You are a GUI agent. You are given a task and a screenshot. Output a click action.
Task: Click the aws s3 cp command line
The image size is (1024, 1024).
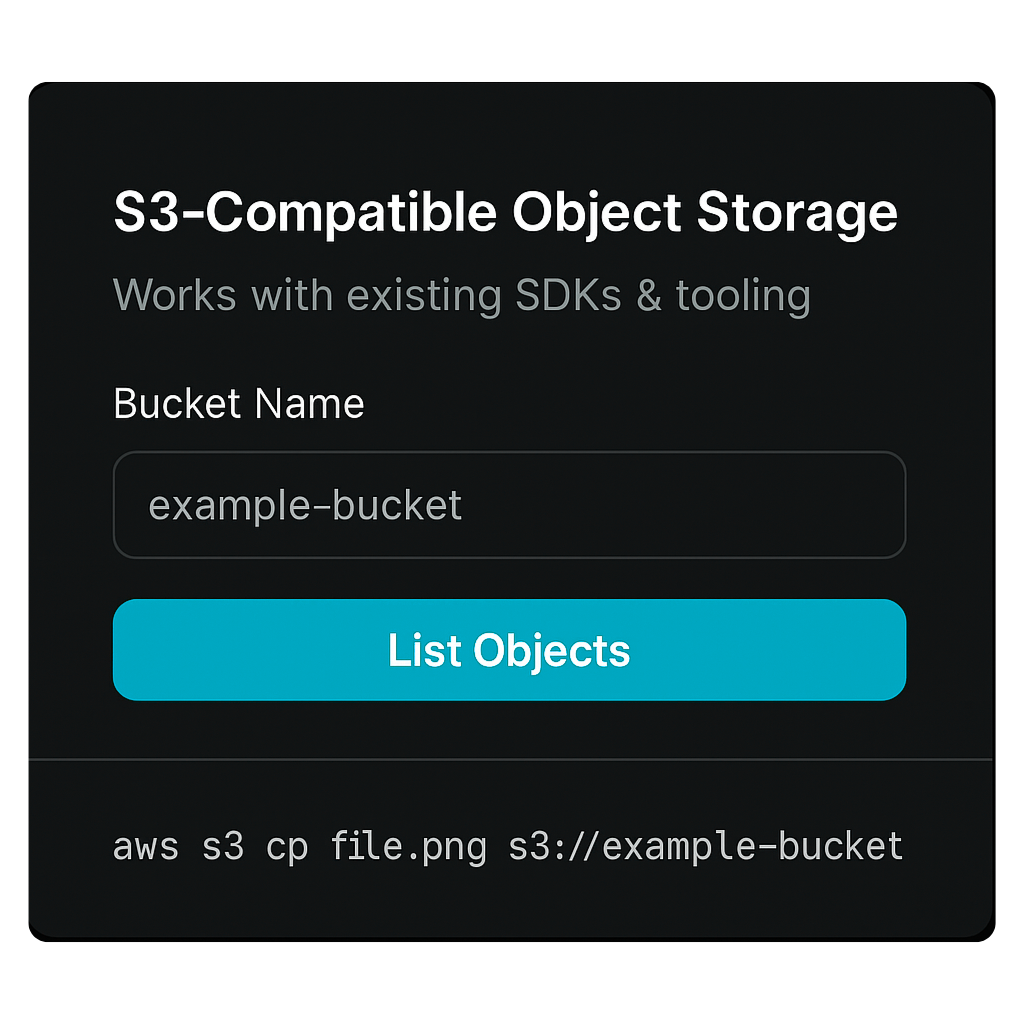(508, 846)
